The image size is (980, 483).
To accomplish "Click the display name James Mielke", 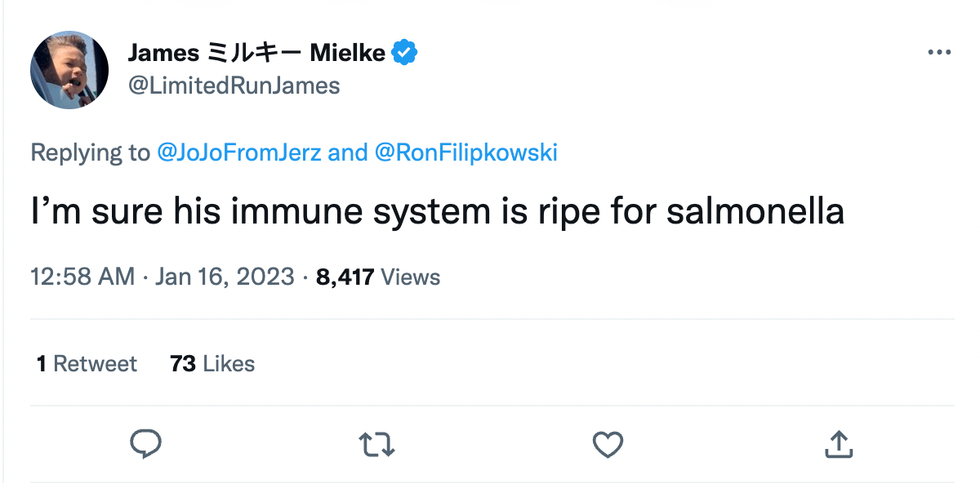I will point(256,53).
